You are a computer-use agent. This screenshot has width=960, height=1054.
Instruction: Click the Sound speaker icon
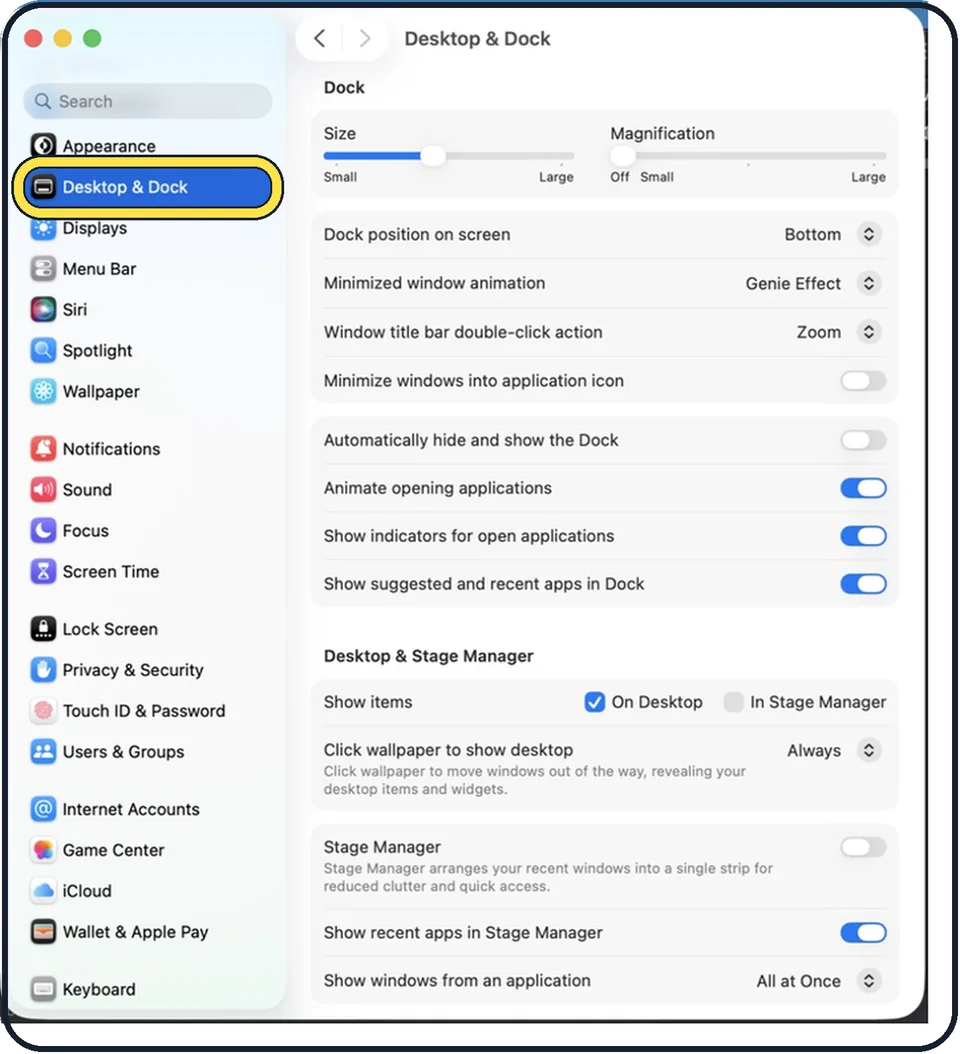(x=44, y=489)
